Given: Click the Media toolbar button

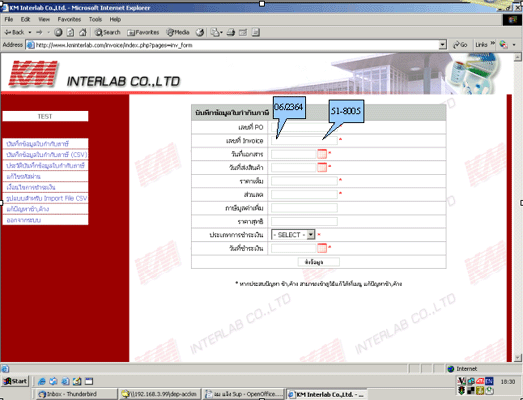Looking at the screenshot, I should [178, 32].
